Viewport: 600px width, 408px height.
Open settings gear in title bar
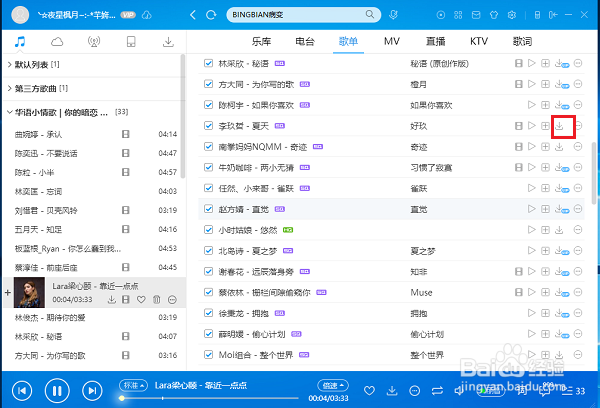(512, 15)
